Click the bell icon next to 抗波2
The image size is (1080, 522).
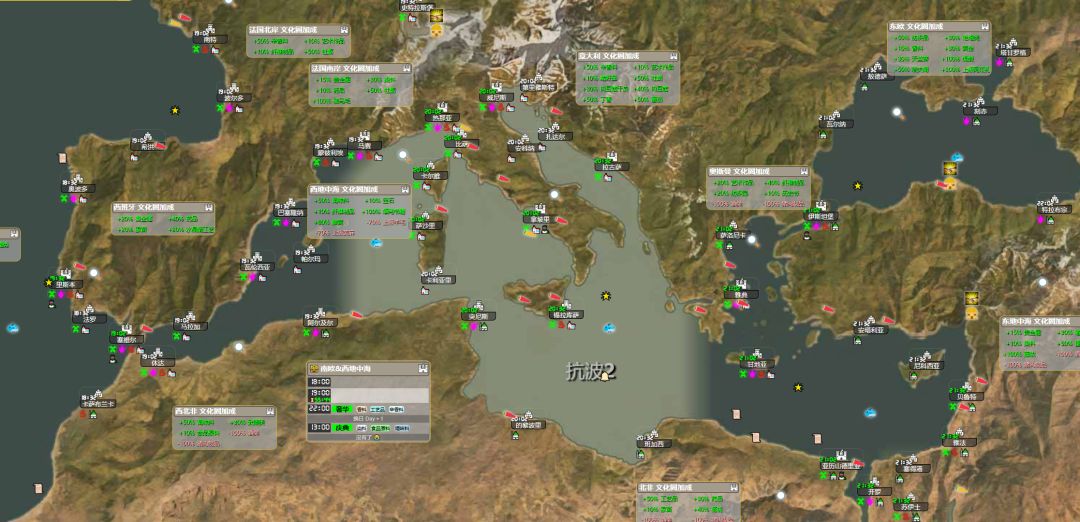click(x=605, y=376)
